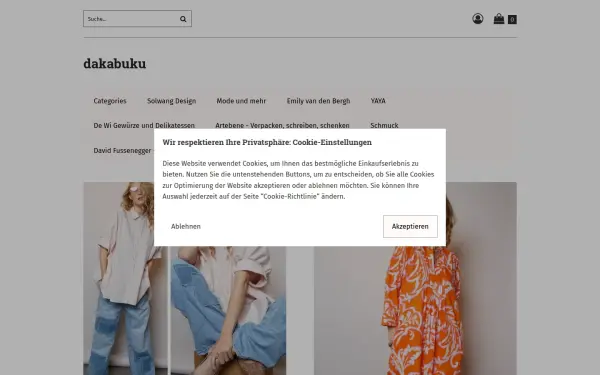
Task: Click the cookie dialog heading text
Action: point(267,142)
